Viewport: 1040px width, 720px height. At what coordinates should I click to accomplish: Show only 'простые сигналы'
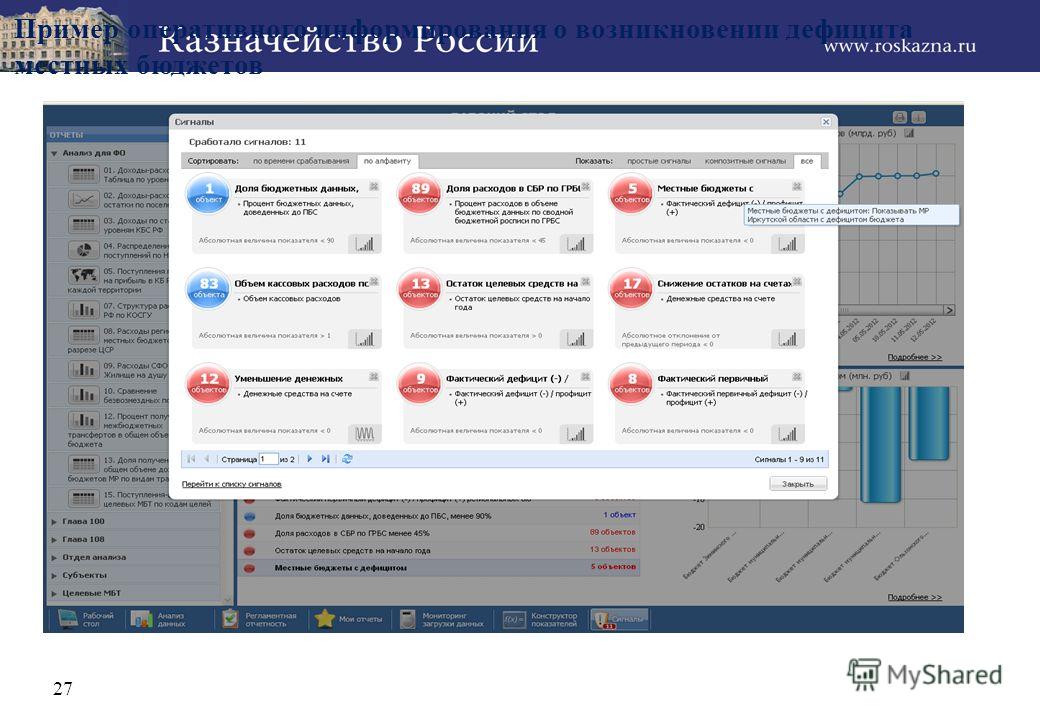(x=659, y=161)
